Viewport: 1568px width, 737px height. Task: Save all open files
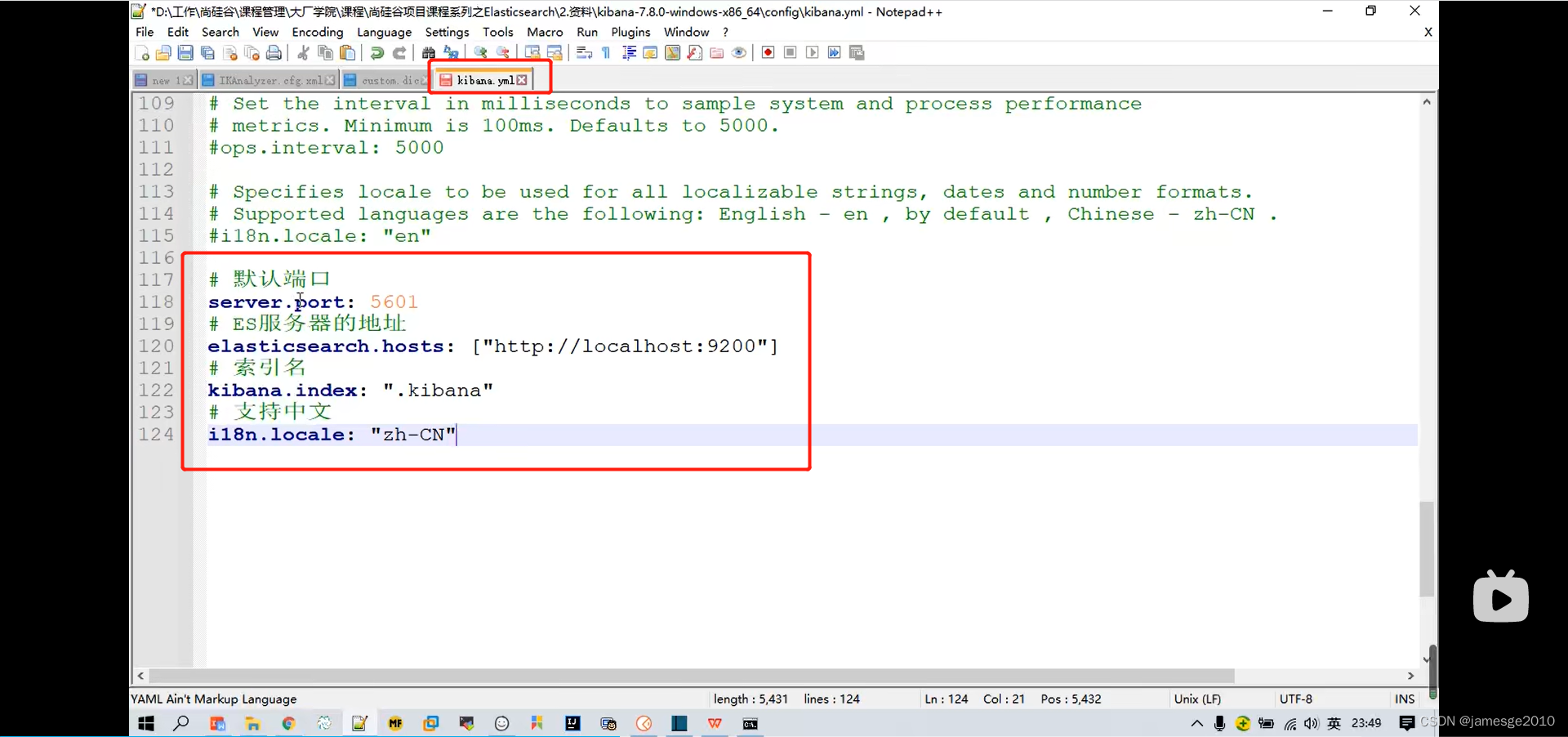pyautogui.click(x=207, y=53)
